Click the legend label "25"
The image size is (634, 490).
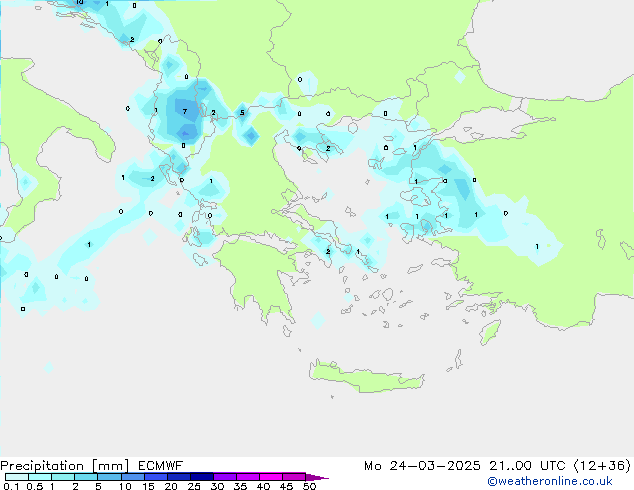click(194, 486)
